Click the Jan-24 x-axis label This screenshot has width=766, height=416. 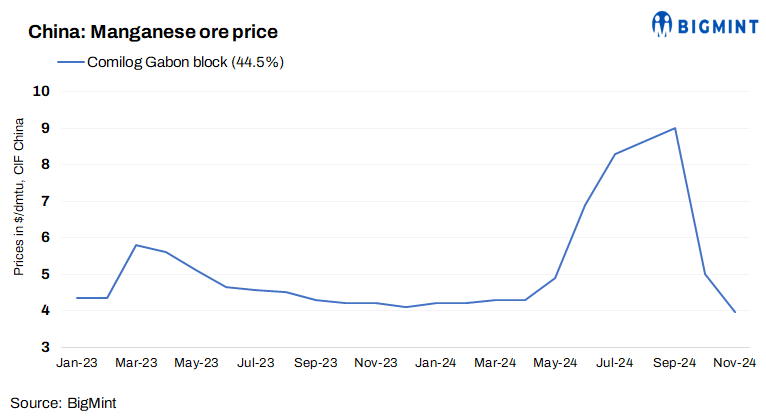(436, 362)
